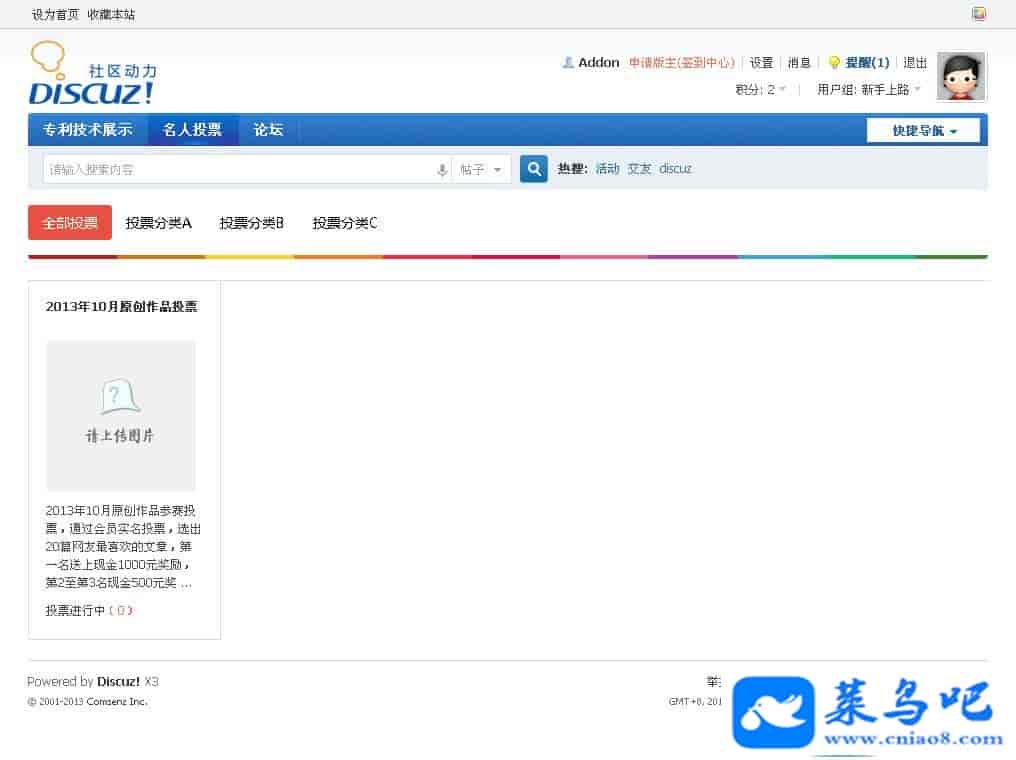Select the 全部投票 category button
1016x760 pixels.
point(70,223)
